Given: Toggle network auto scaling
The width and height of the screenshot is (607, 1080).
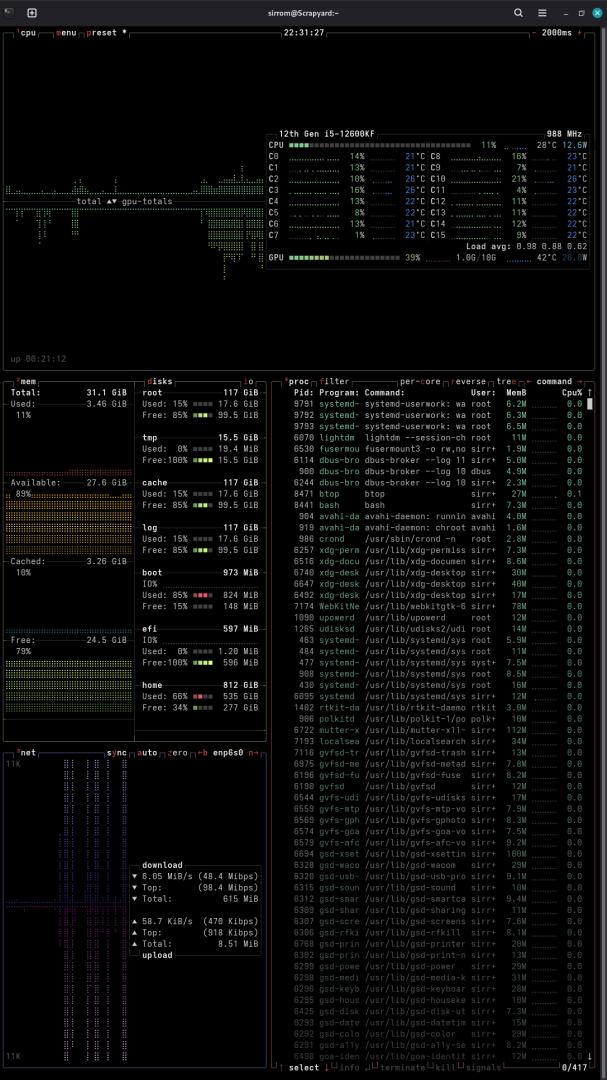Looking at the screenshot, I should [147, 752].
